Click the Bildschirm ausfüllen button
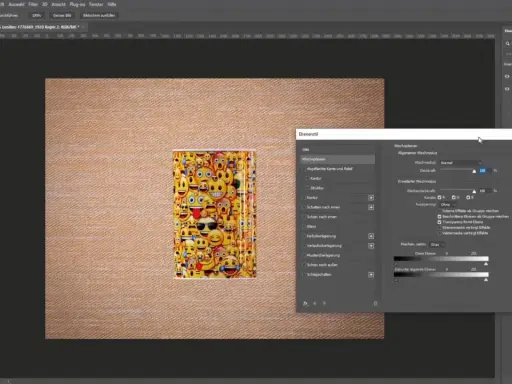 click(x=99, y=15)
